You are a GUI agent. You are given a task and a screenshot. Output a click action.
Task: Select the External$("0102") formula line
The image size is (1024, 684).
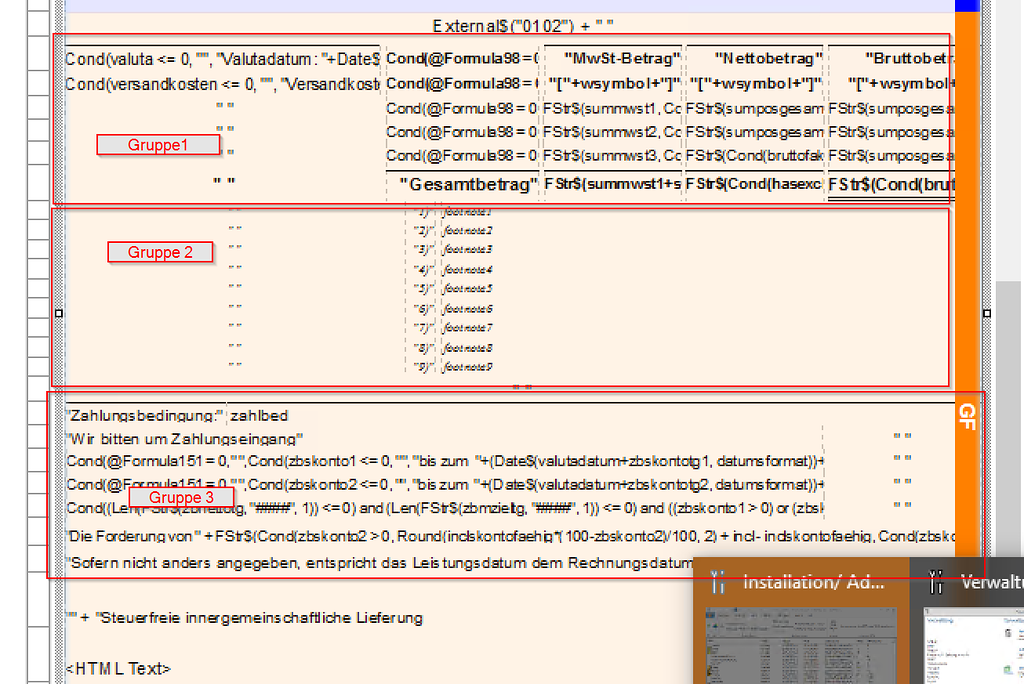[x=522, y=24]
